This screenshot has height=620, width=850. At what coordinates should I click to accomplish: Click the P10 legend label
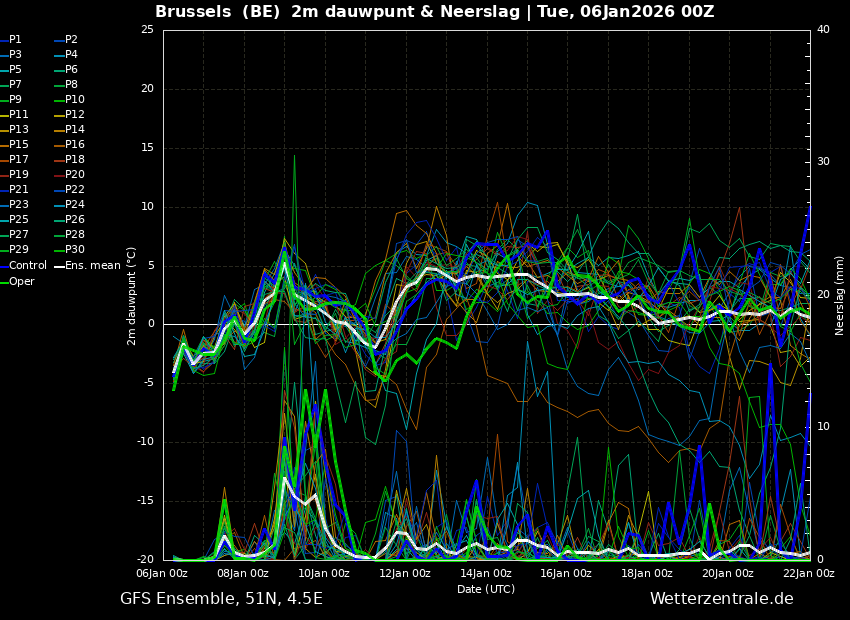(x=75, y=99)
